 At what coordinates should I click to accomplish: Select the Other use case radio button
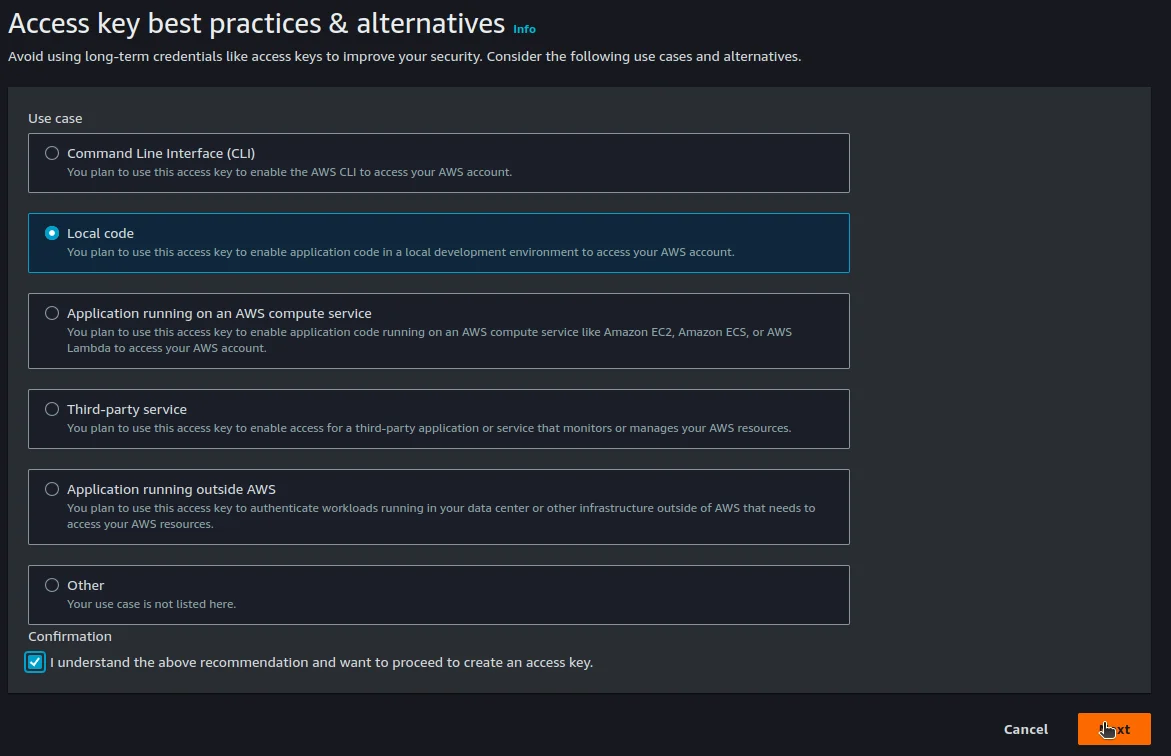(52, 585)
